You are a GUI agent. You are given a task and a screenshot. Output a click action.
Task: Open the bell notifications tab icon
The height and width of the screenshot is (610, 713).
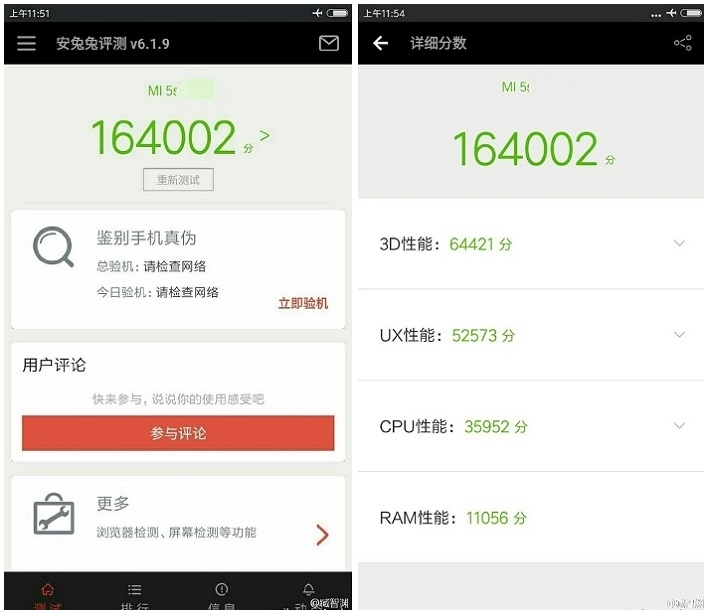tap(309, 590)
